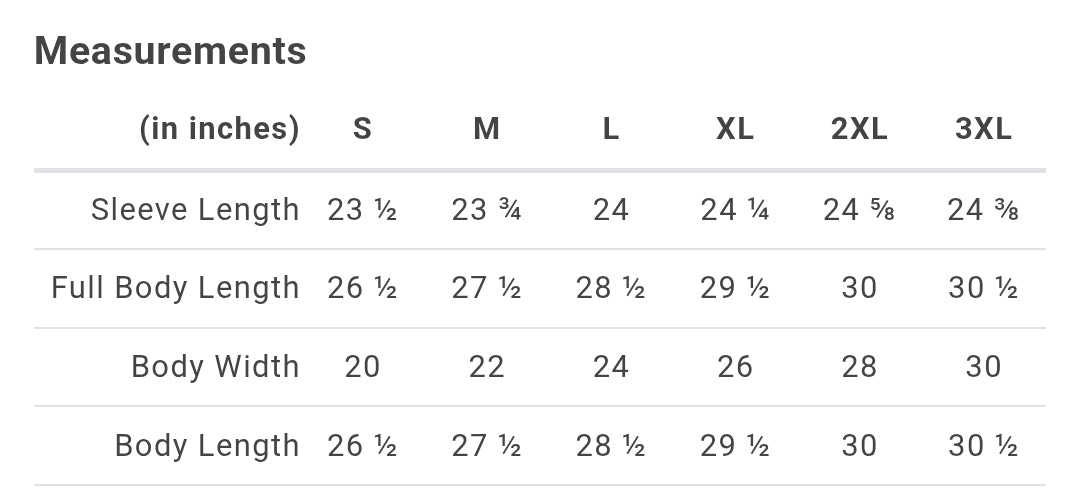Select the 3XL size column header
Screen dimensions: 1080x498
click(983, 129)
